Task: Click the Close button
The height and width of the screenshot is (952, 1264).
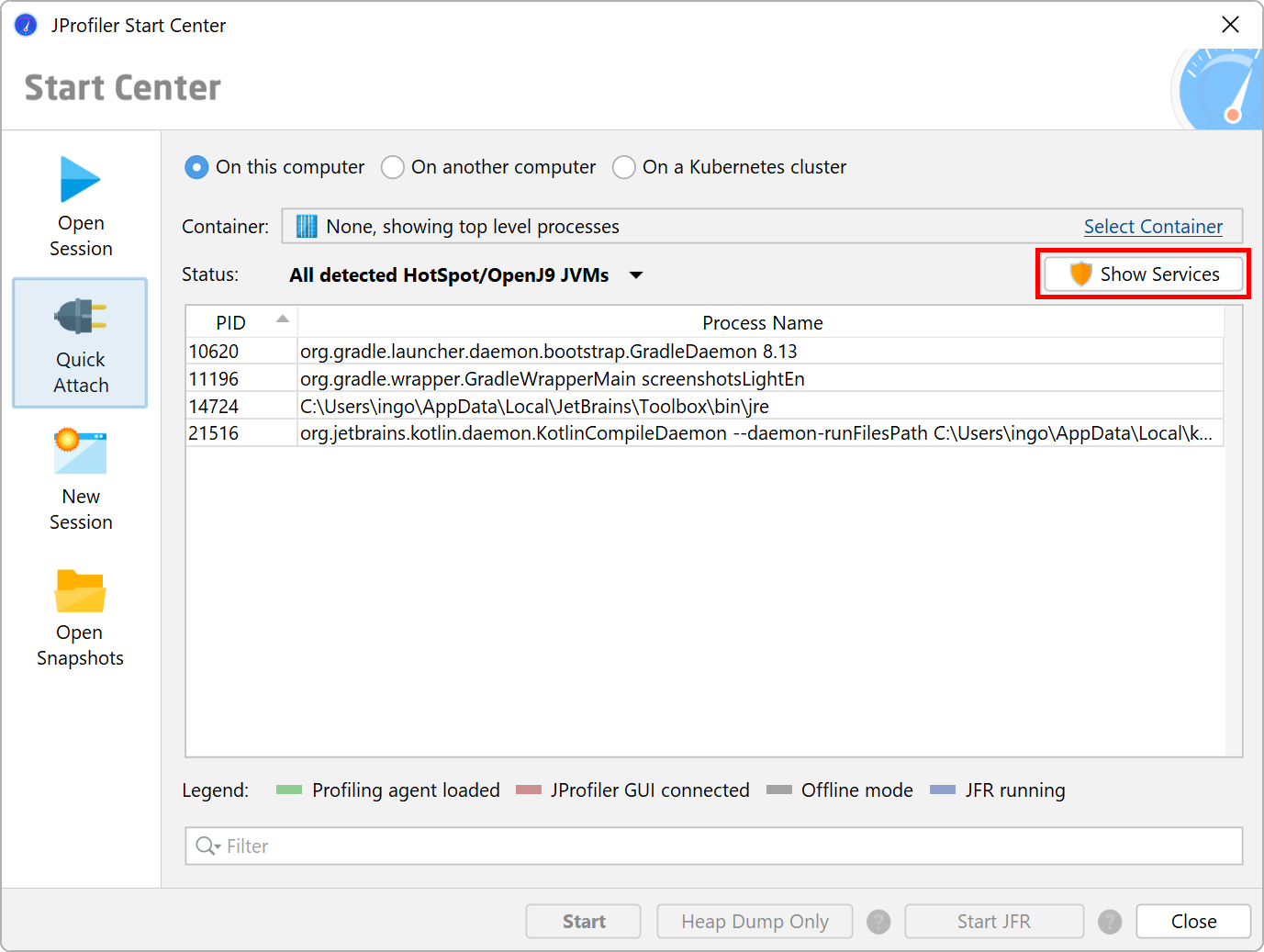Action: [x=1193, y=922]
